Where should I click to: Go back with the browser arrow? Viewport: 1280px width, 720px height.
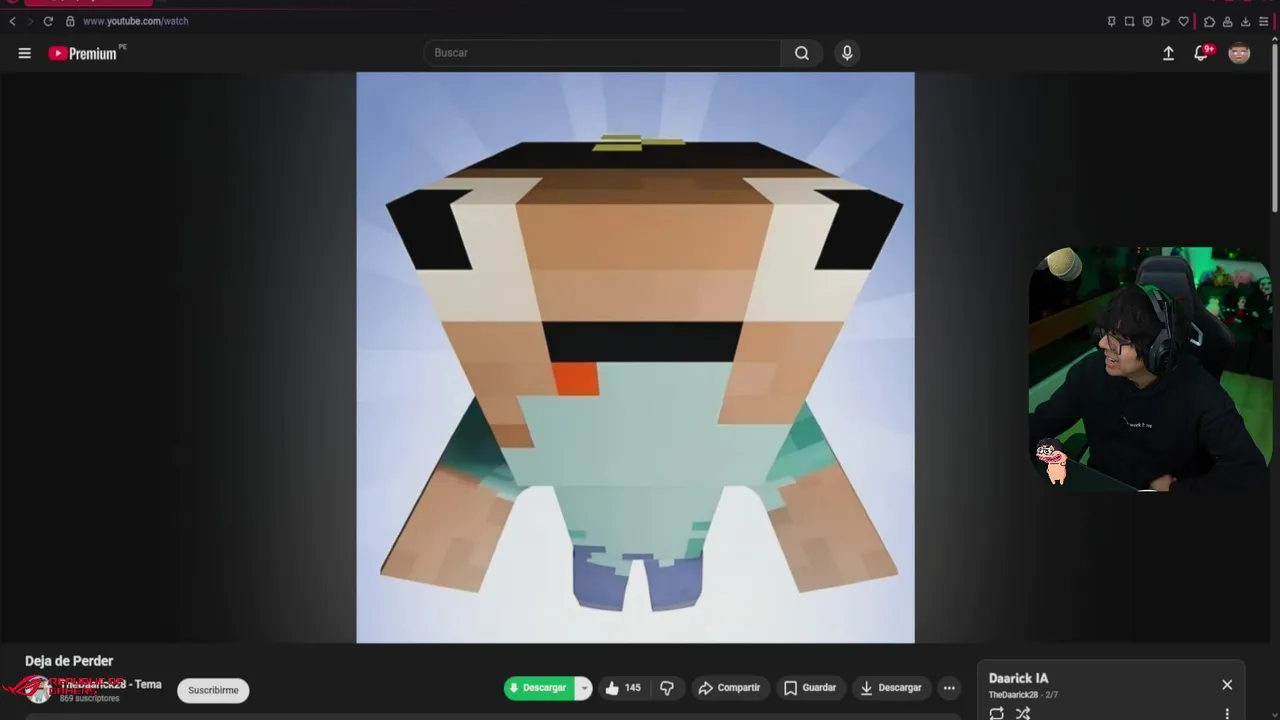pos(13,21)
